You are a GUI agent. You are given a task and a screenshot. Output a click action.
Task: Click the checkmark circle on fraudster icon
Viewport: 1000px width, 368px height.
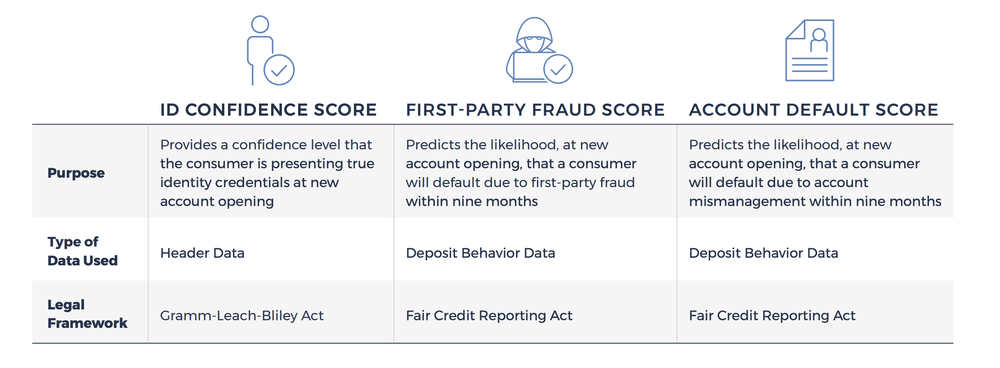pos(558,69)
